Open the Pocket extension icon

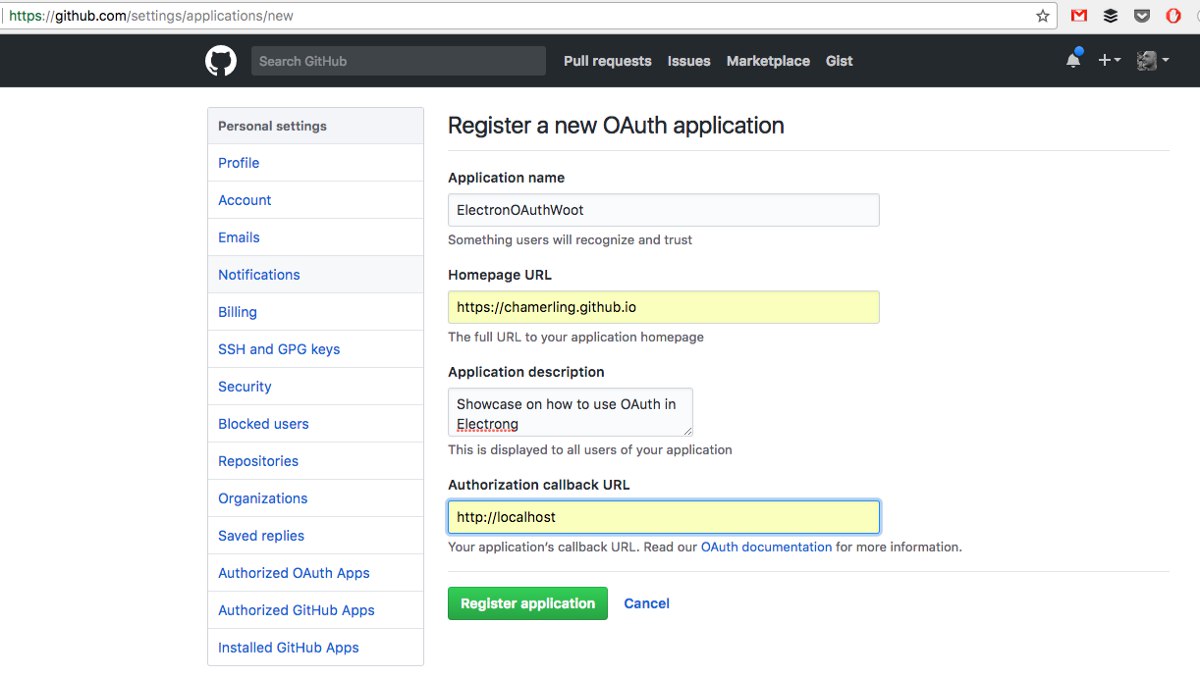click(x=1142, y=16)
